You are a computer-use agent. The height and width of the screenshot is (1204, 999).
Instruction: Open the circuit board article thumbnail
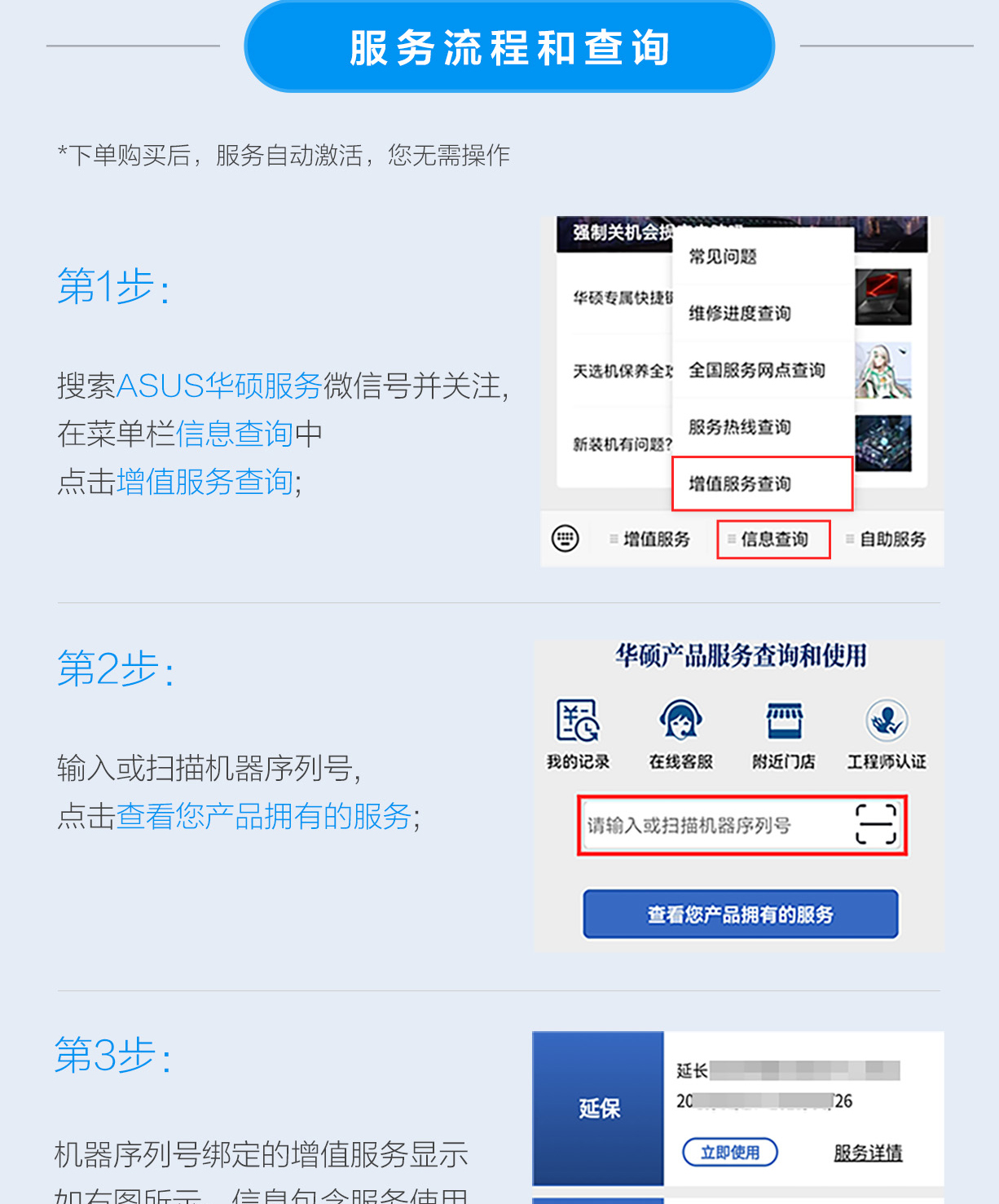pos(883,443)
